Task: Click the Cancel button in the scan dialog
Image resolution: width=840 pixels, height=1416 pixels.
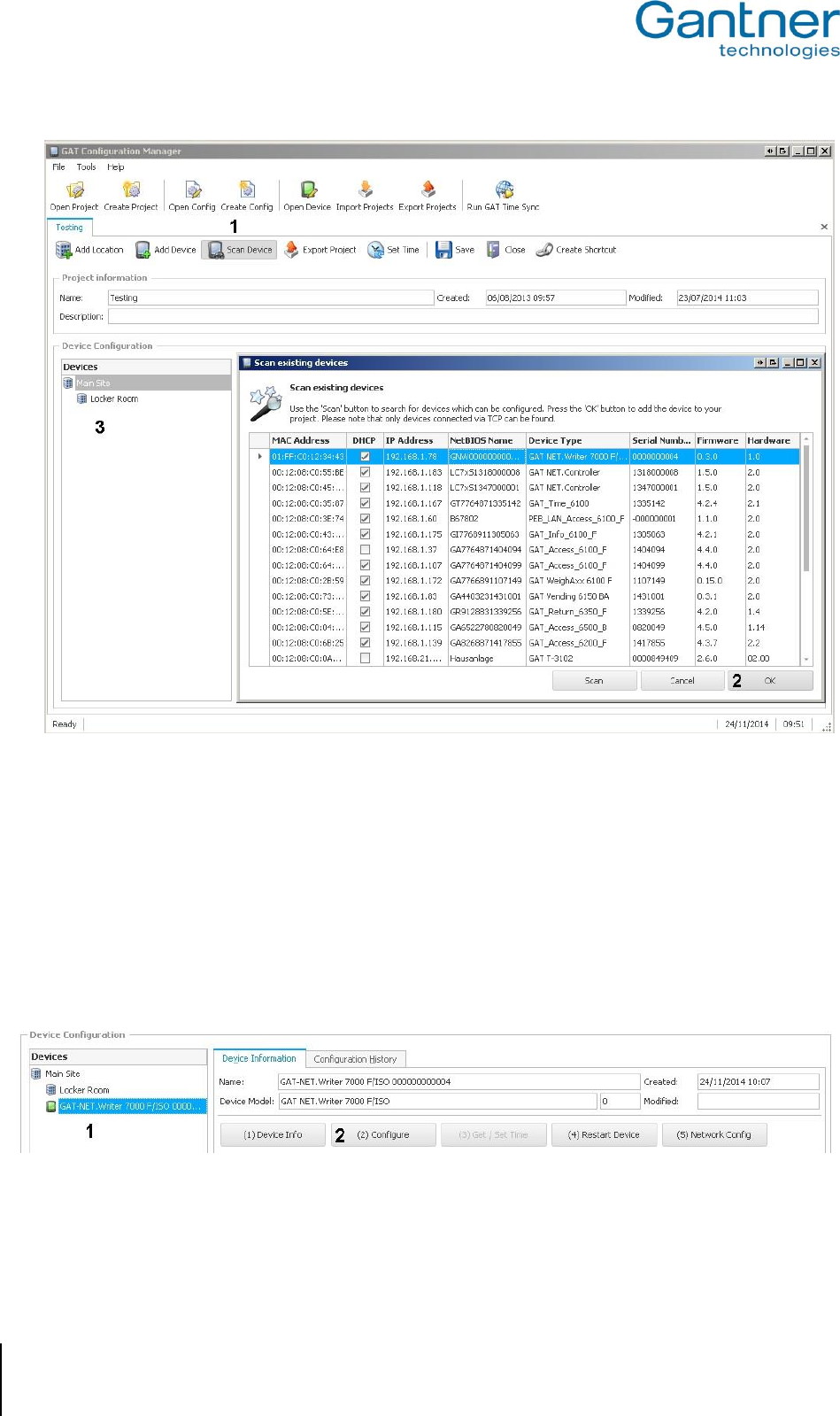Action: (x=682, y=680)
